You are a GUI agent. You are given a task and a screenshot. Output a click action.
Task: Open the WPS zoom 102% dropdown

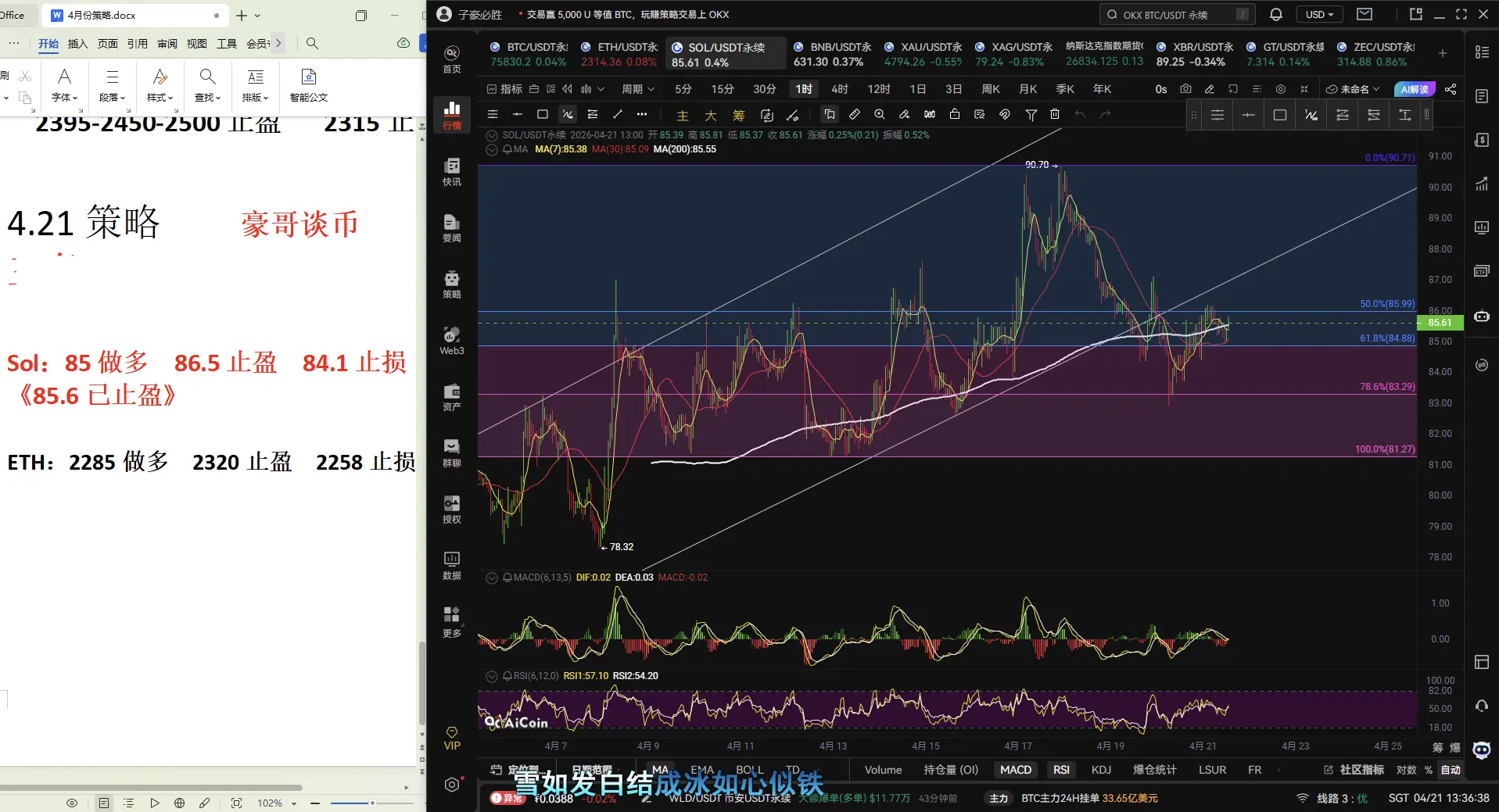coord(277,803)
